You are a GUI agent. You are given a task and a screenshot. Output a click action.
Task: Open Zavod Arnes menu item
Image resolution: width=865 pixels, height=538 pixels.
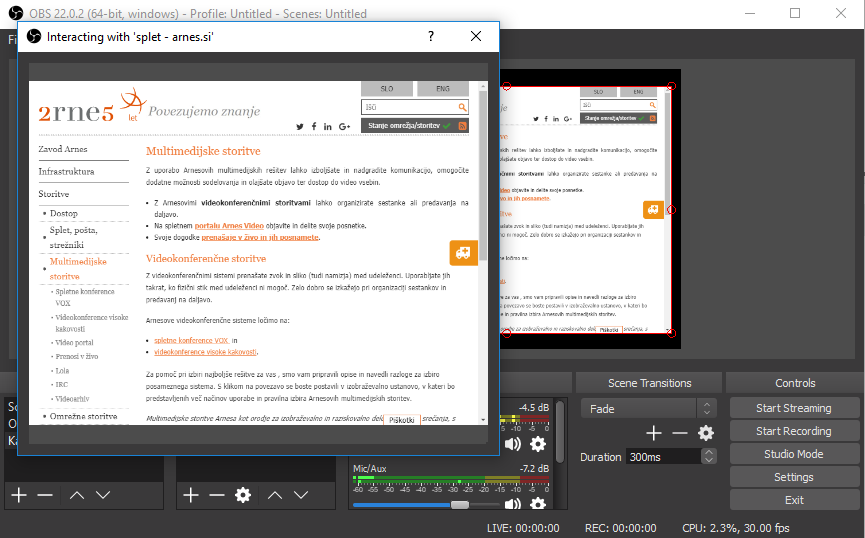pos(63,149)
